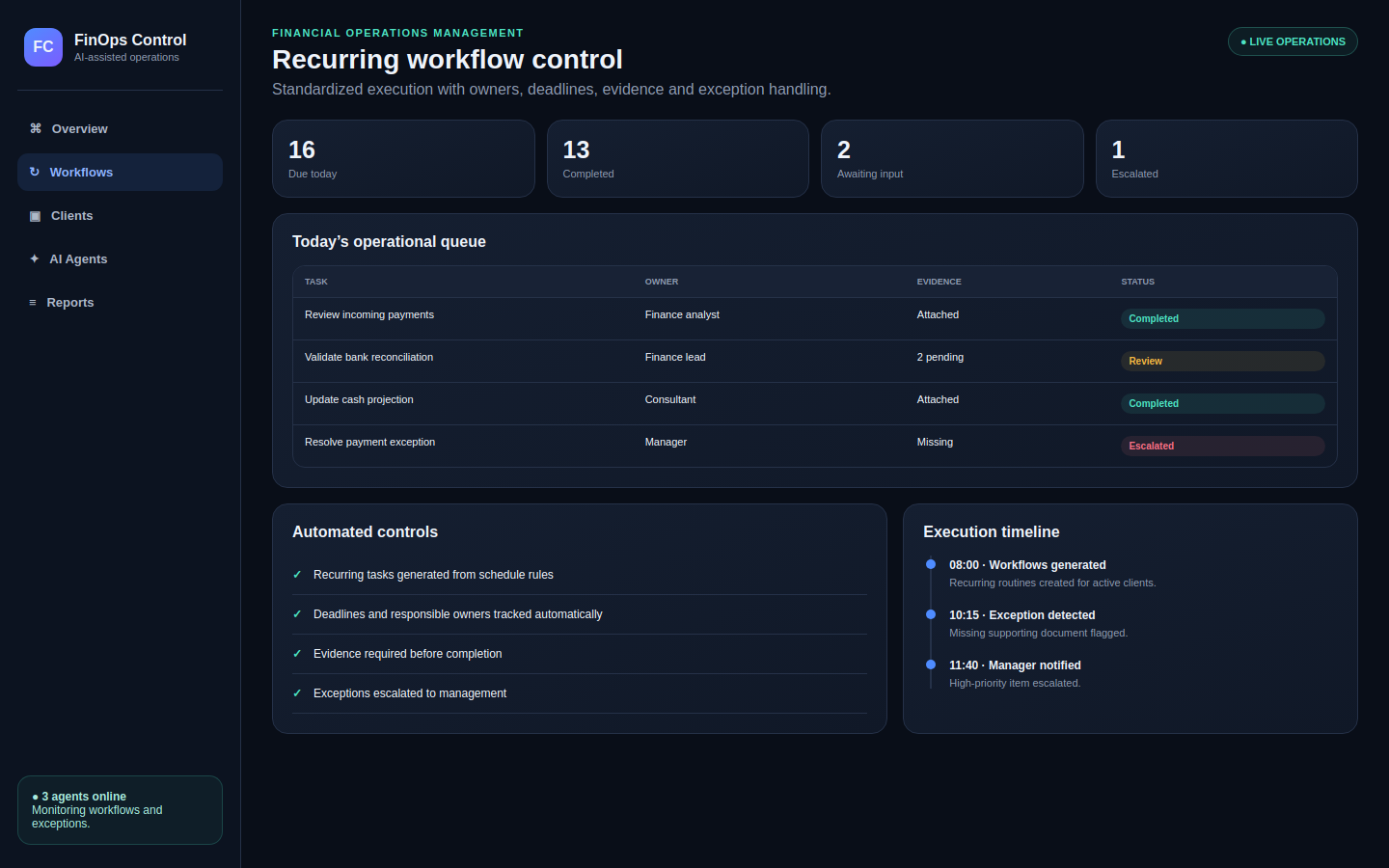Viewport: 1389px width, 868px height.
Task: Click High-priority item escalated text
Action: coord(1015,683)
